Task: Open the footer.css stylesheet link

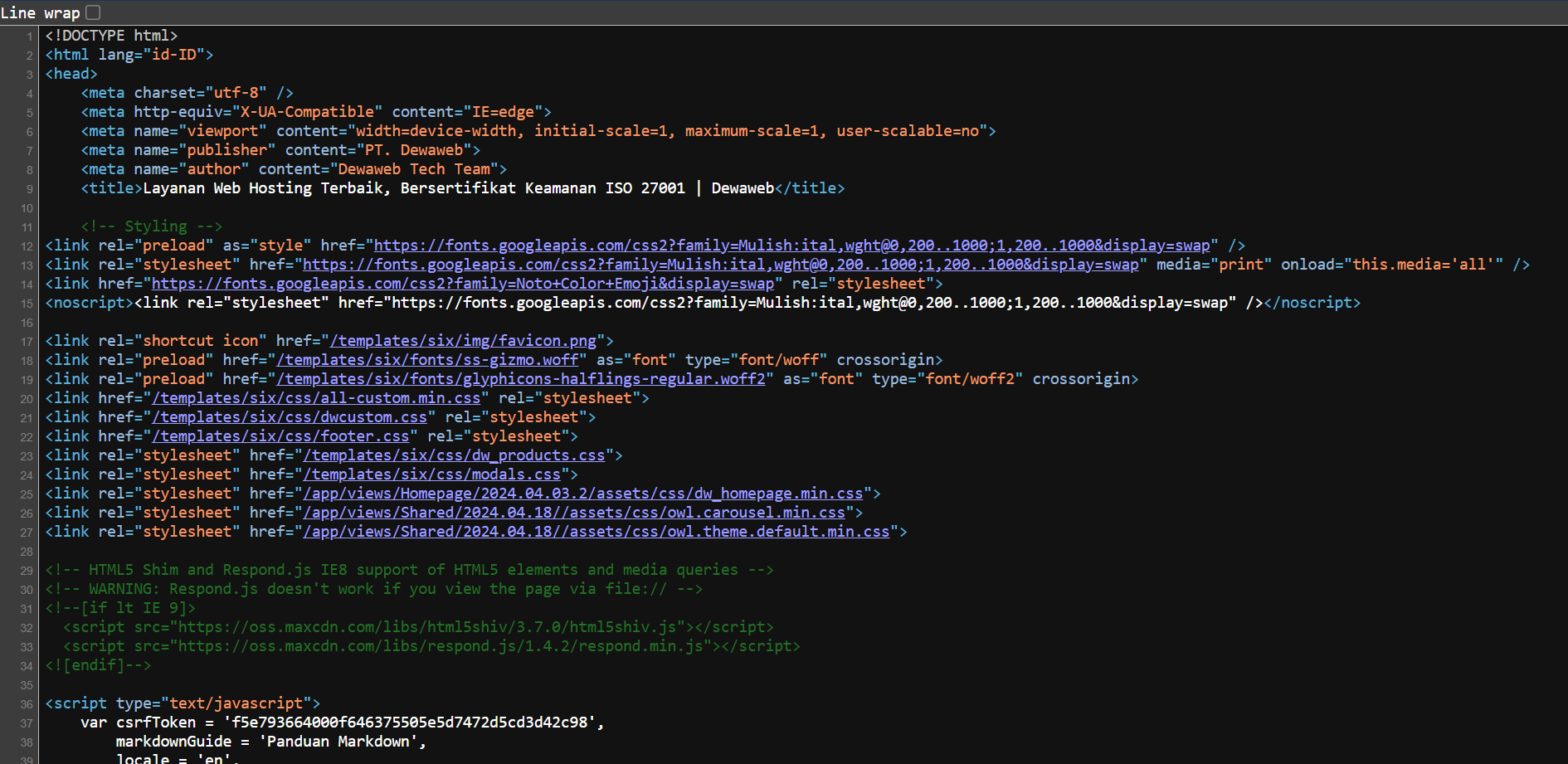Action: (280, 436)
